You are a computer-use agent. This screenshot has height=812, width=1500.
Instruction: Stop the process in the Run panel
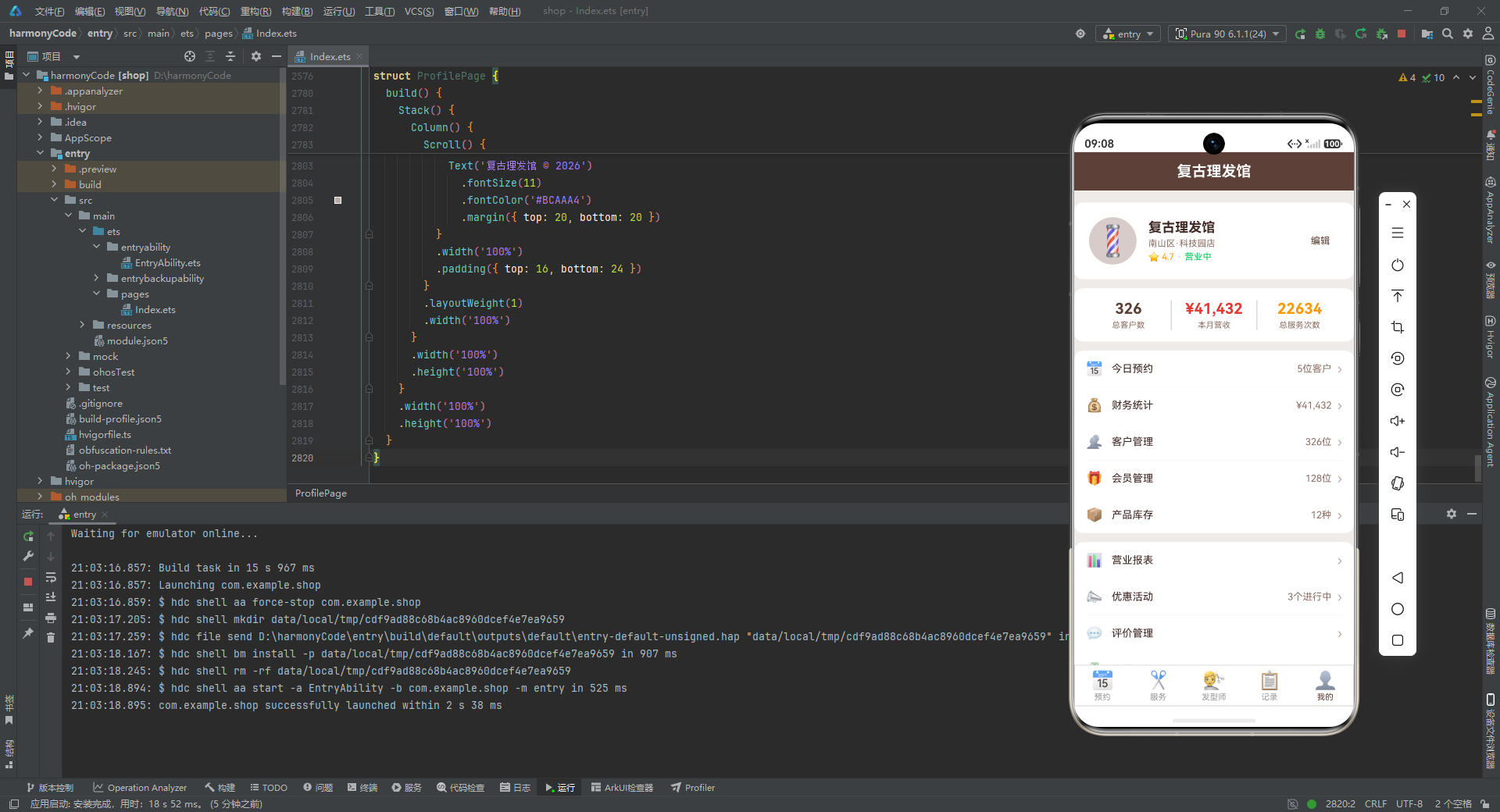coord(28,582)
